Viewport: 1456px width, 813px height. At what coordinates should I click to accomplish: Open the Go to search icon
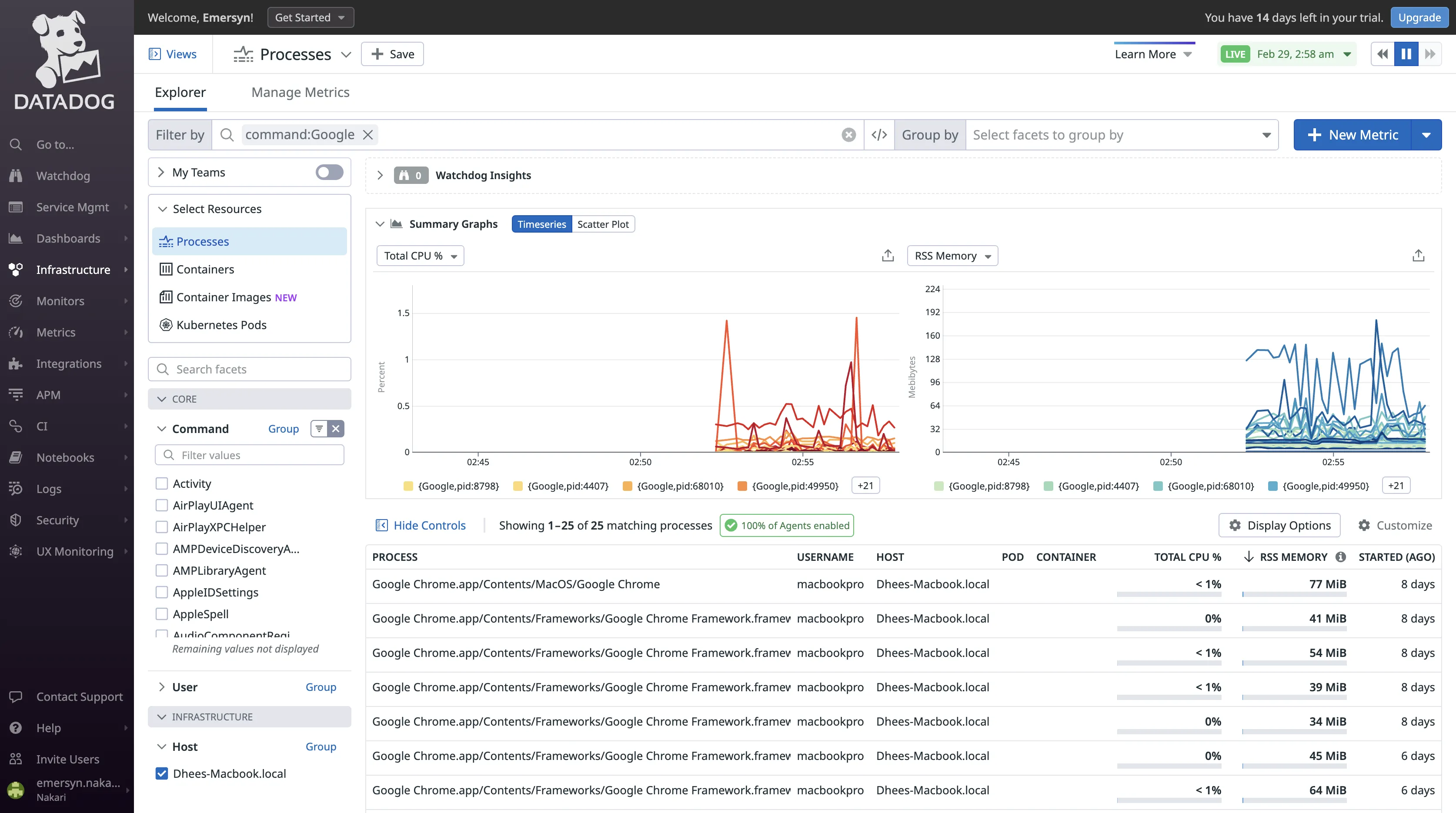pyautogui.click(x=16, y=145)
